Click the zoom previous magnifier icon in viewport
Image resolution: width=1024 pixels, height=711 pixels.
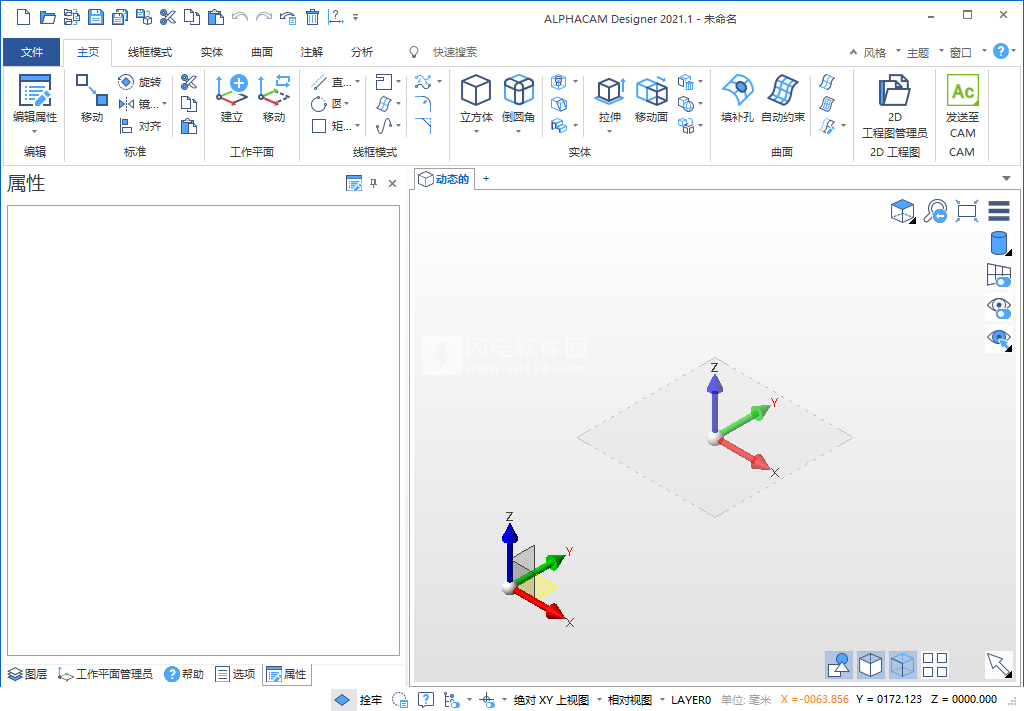(935, 211)
